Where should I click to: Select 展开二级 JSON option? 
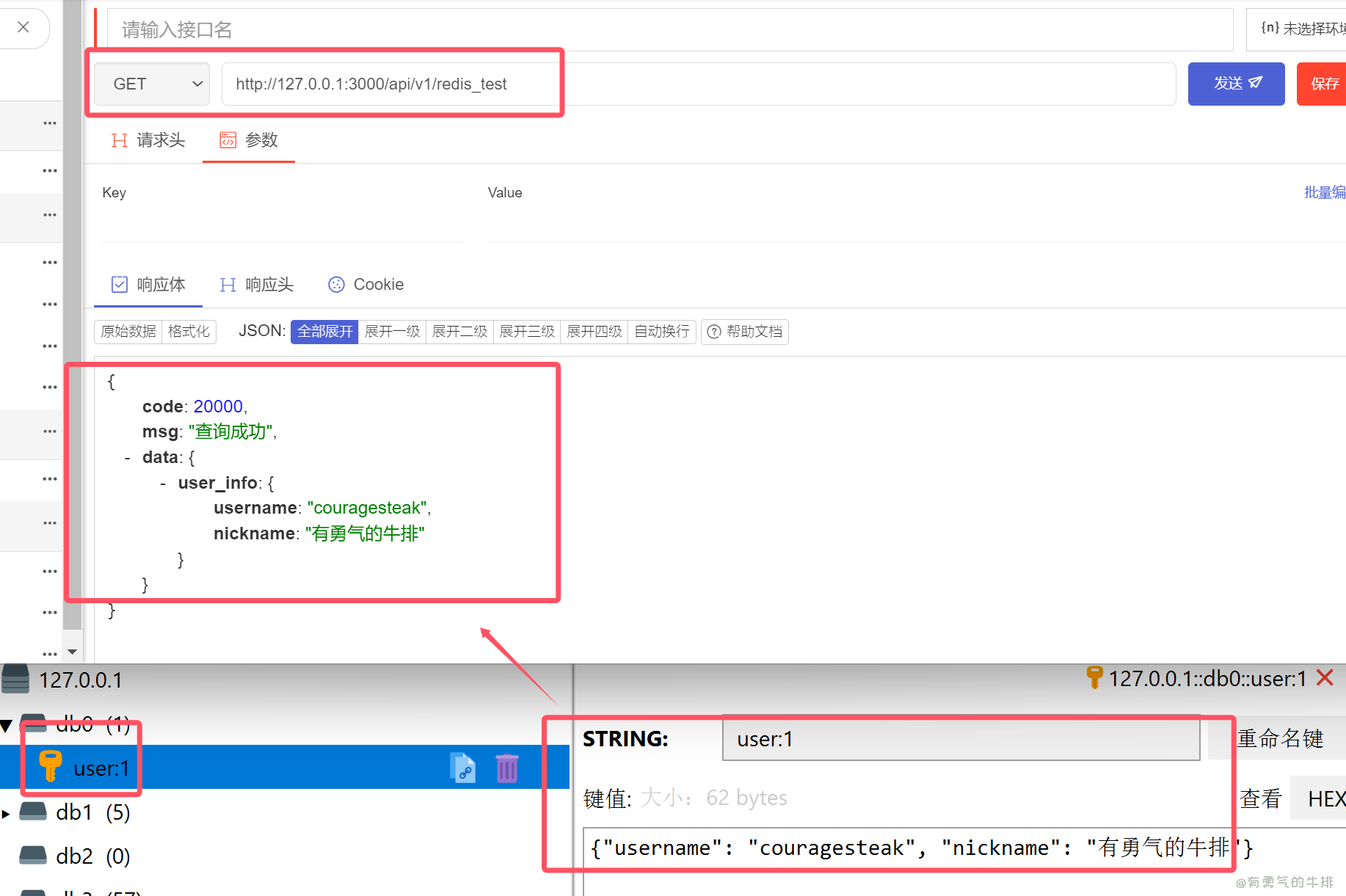coord(459,332)
